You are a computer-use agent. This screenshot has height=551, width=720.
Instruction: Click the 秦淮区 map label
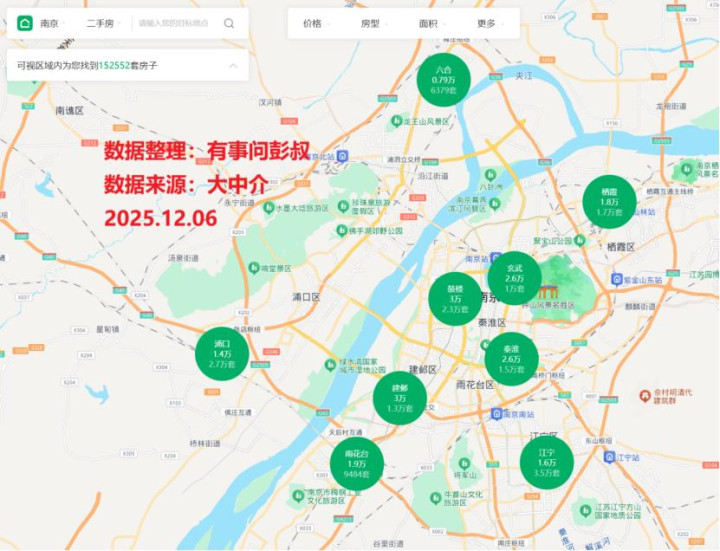coord(492,323)
